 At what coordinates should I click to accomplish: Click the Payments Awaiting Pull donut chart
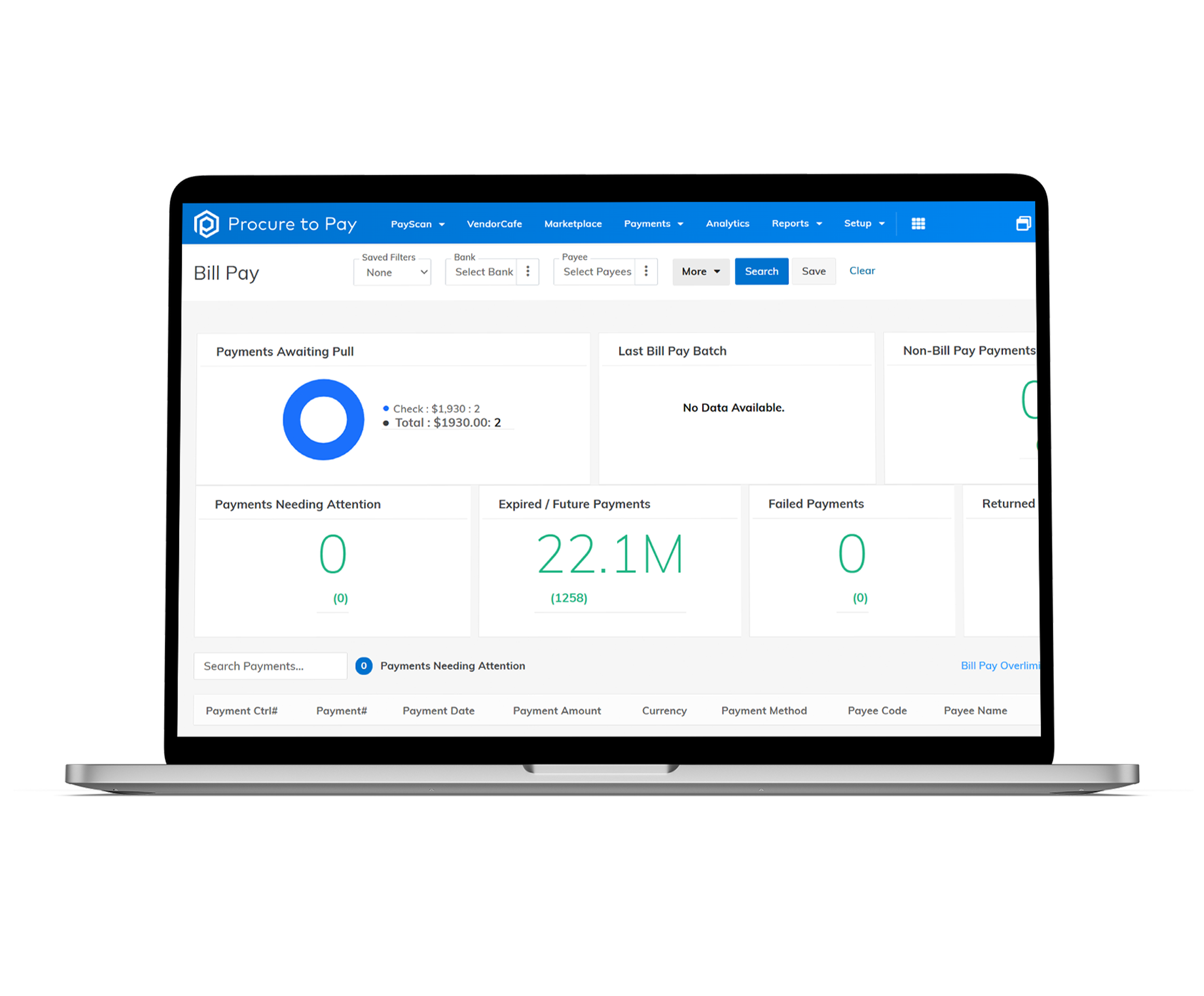[323, 420]
